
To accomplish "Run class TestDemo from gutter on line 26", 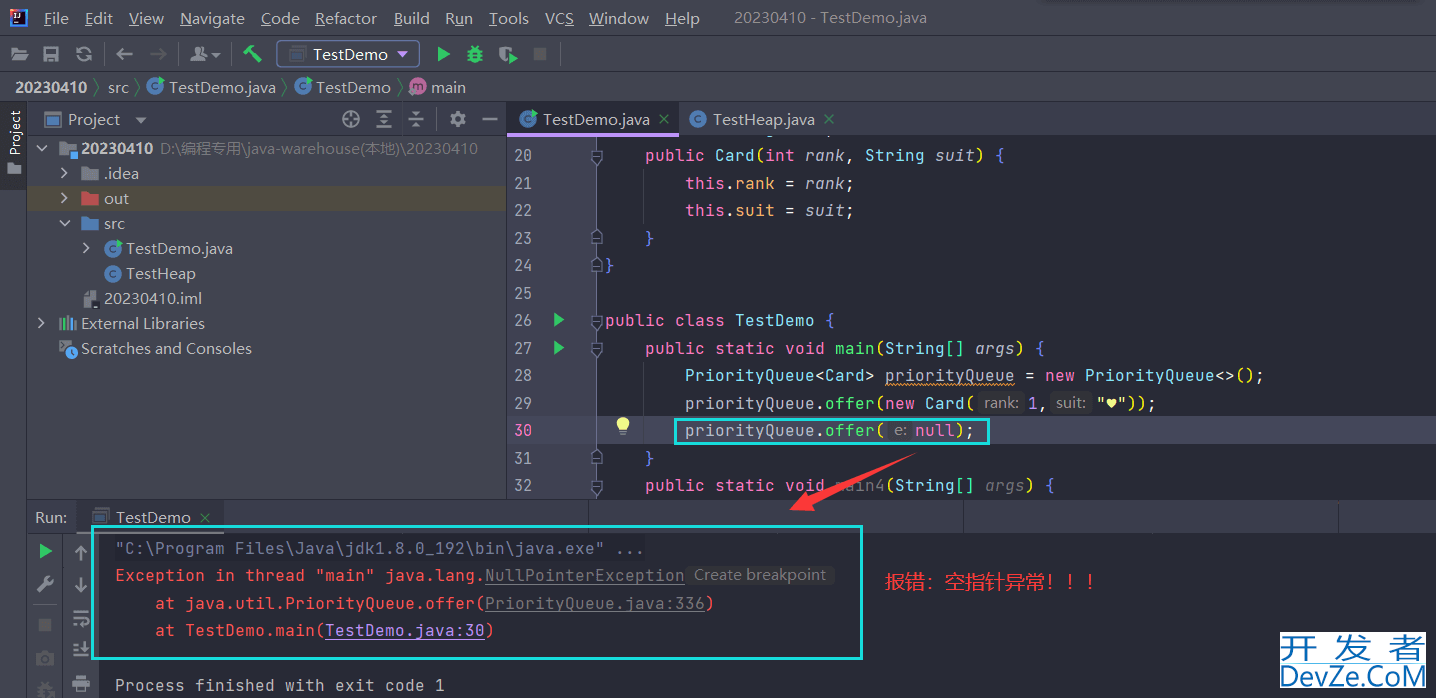I will pyautogui.click(x=559, y=320).
